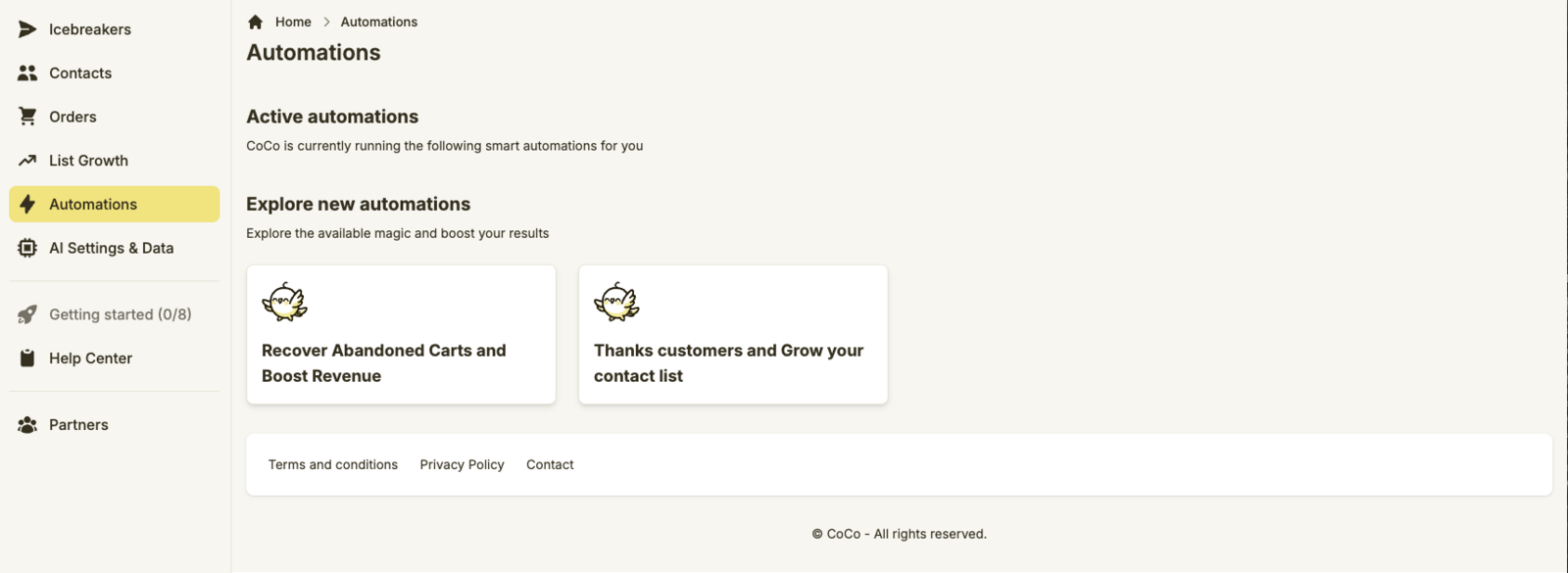1568x573 pixels.
Task: Click the Automations lightning bolt icon
Action: click(27, 204)
